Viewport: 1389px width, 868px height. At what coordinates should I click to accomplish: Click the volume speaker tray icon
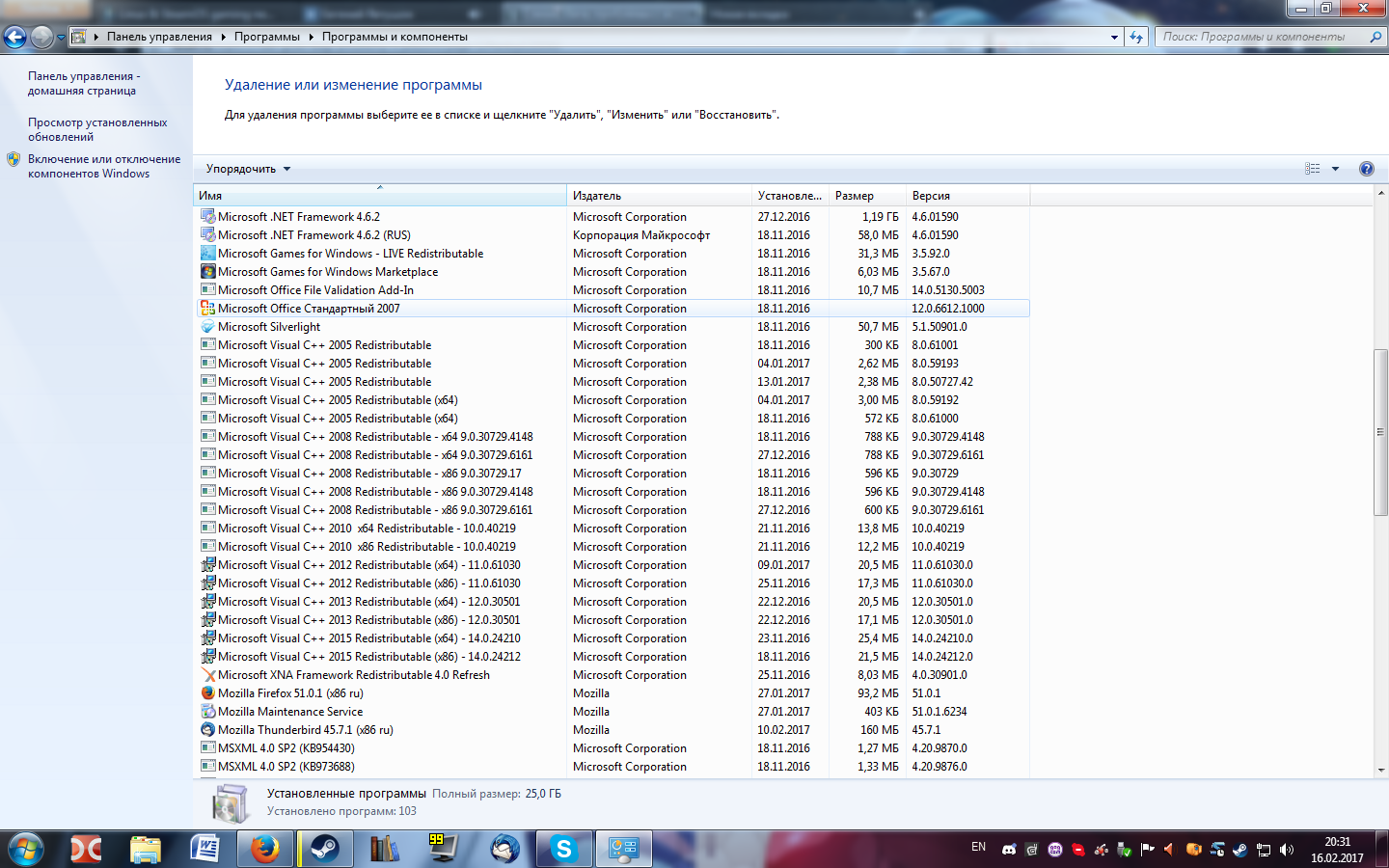pos(1286,850)
